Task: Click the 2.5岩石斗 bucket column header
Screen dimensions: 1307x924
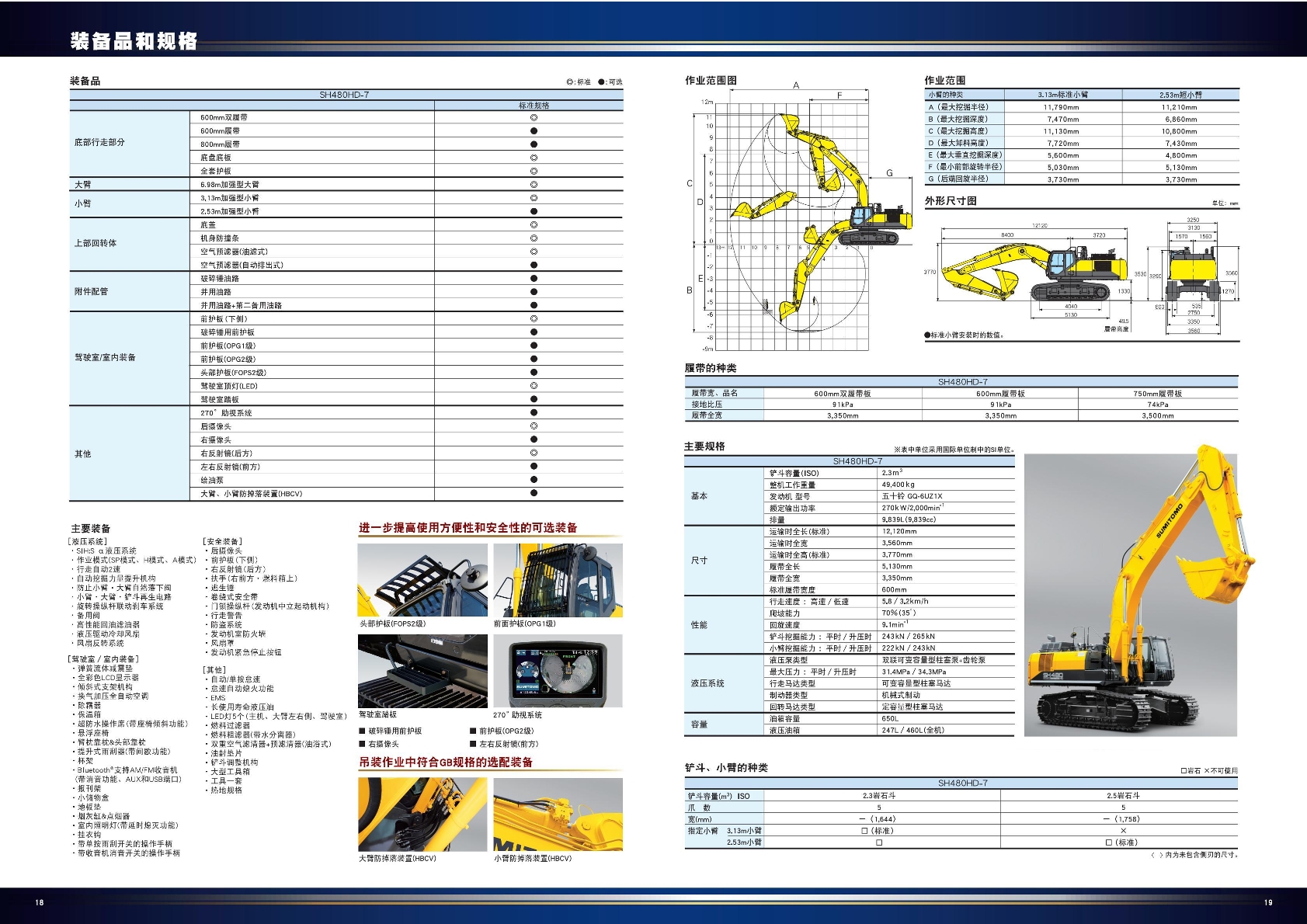Action: [1123, 796]
